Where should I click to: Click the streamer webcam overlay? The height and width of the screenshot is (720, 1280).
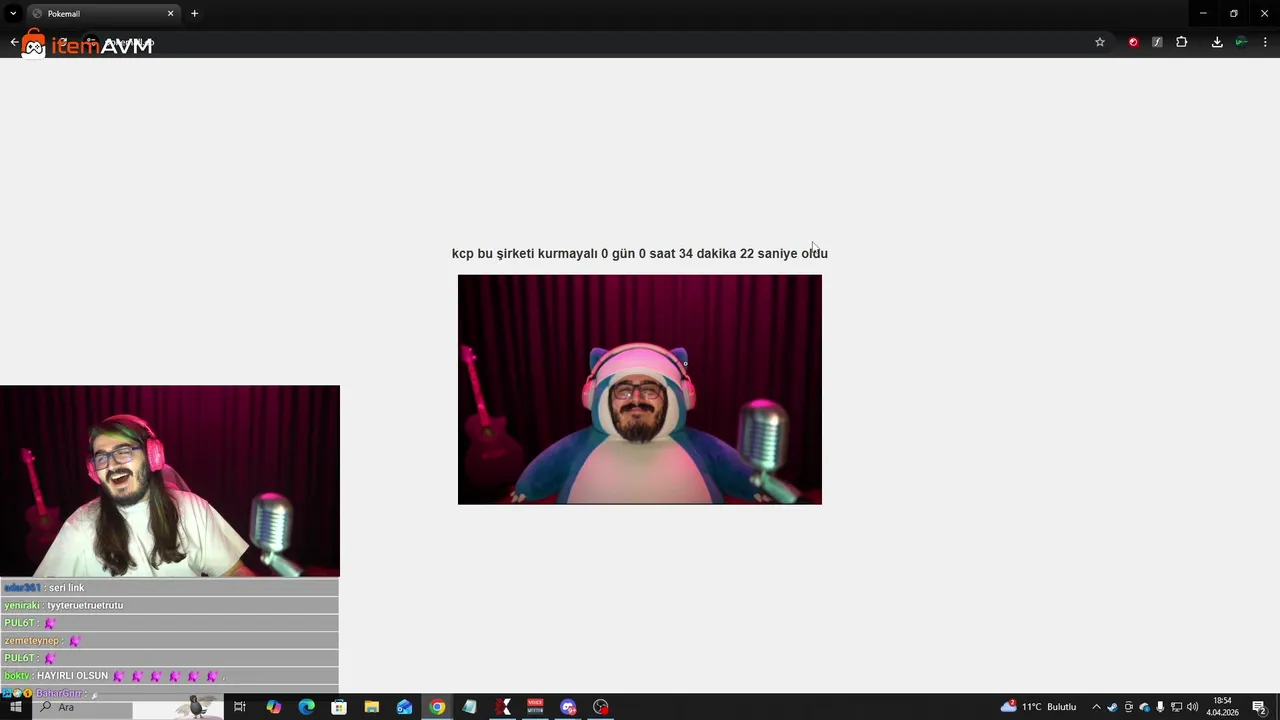point(170,481)
